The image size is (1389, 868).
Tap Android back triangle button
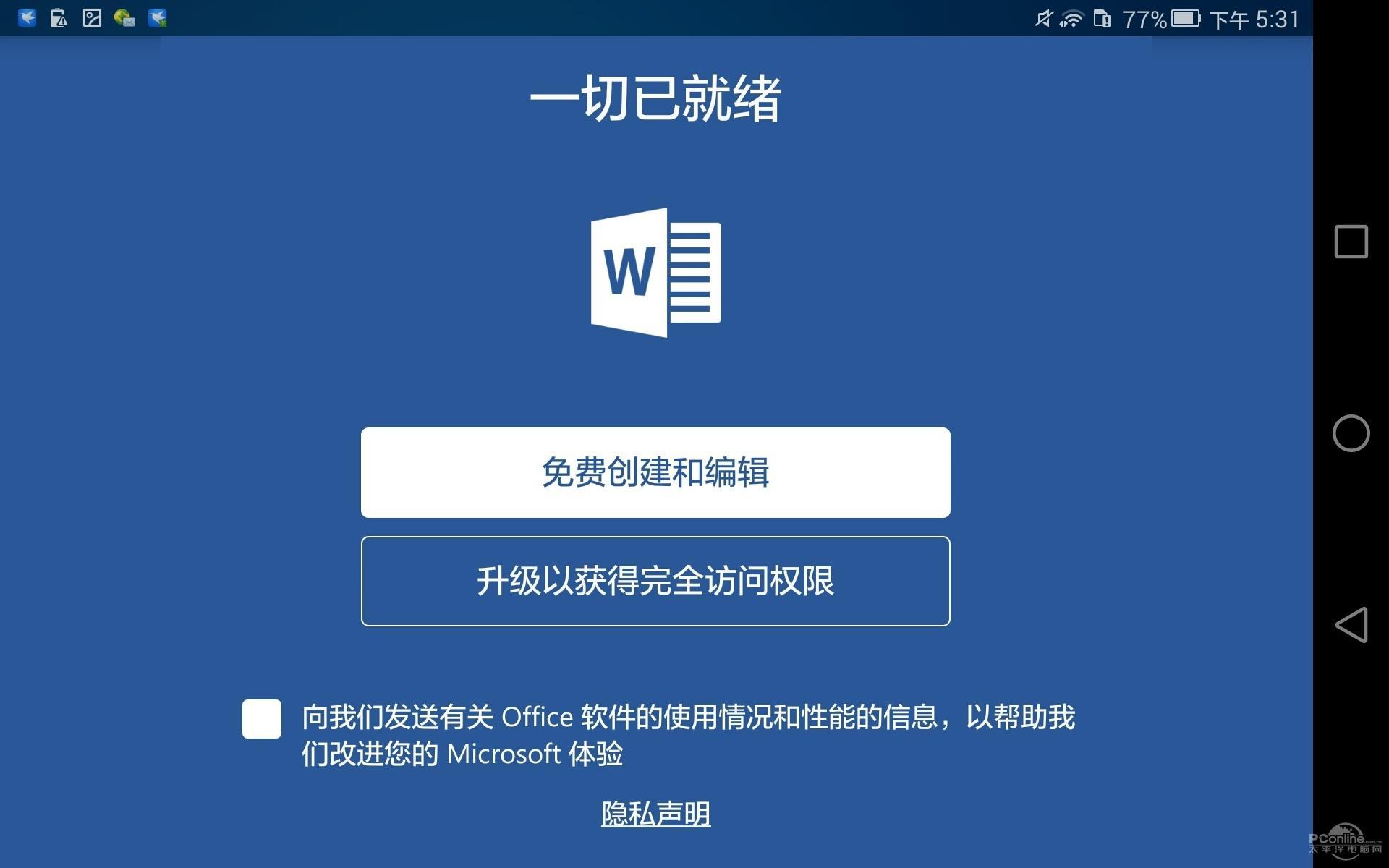point(1351,625)
